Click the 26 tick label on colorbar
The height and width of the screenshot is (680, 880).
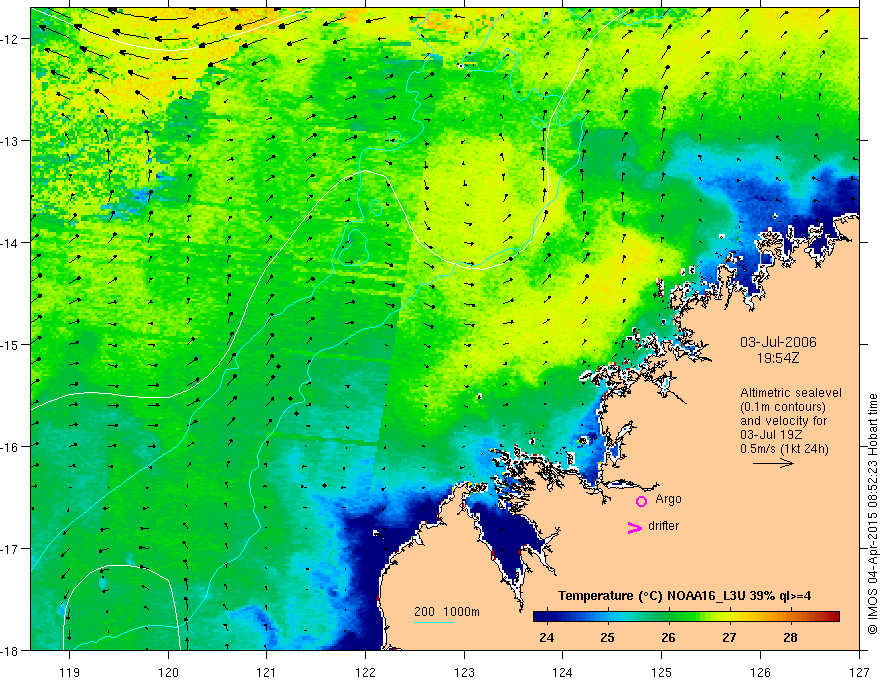pos(668,637)
